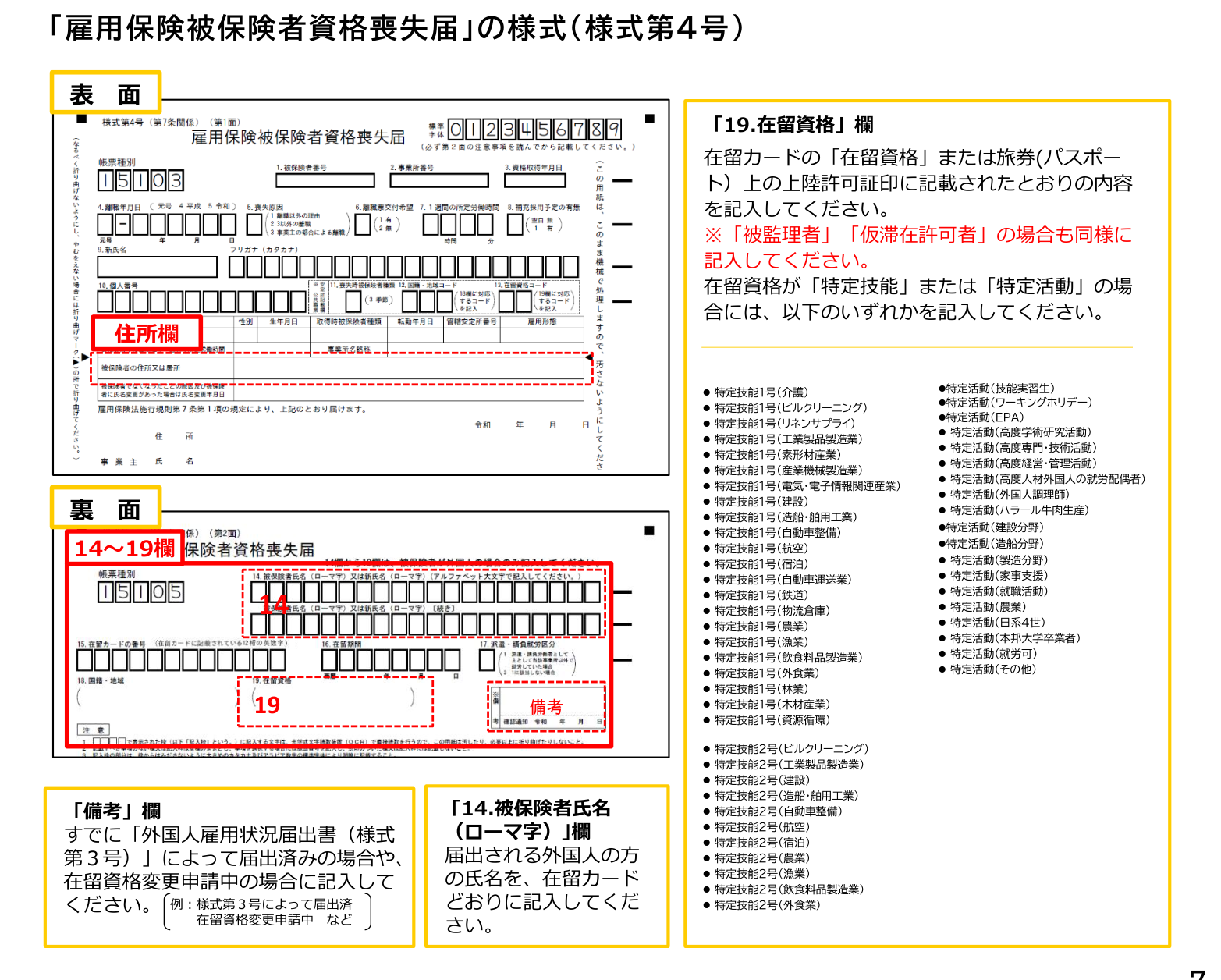
Task: Click the red ※「被監理者」「仮滞在許可者」 note
Action: (918, 247)
